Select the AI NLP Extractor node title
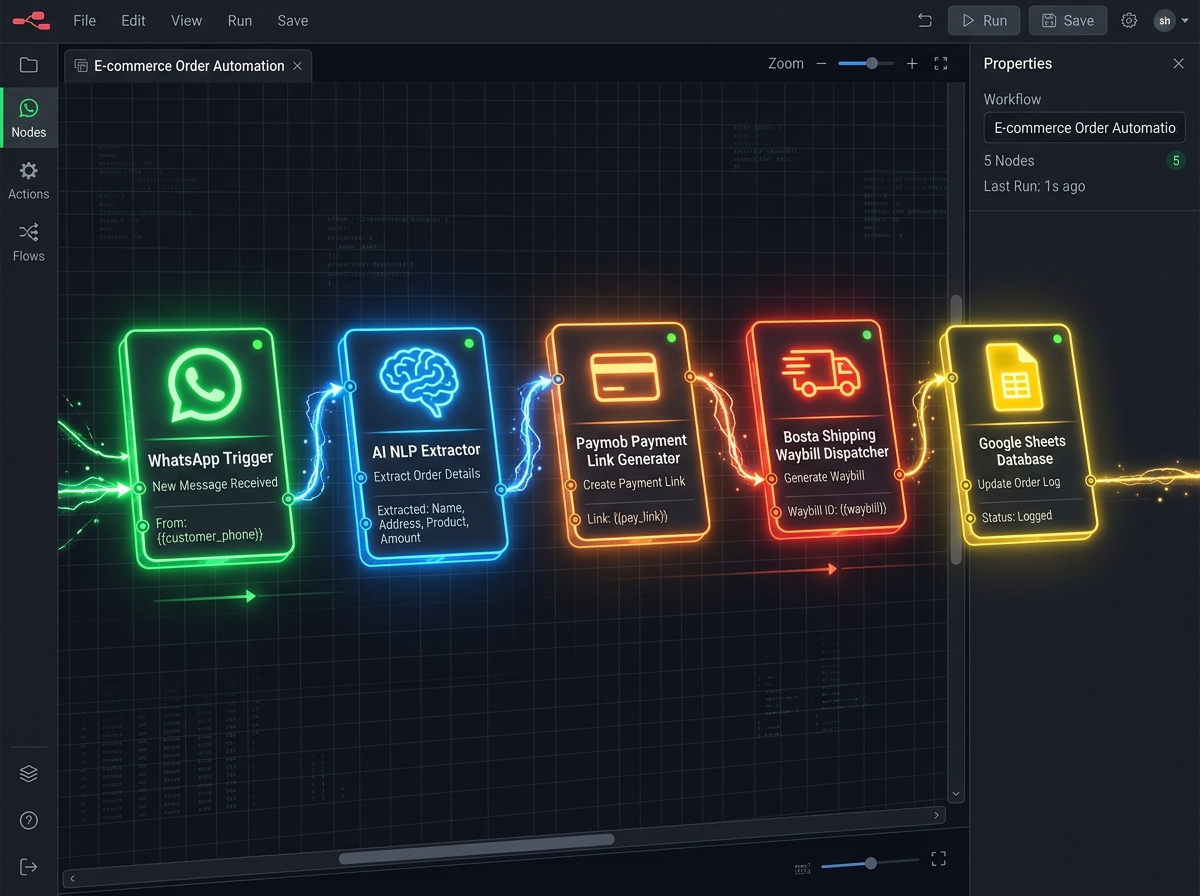The width and height of the screenshot is (1200, 896). pyautogui.click(x=427, y=451)
